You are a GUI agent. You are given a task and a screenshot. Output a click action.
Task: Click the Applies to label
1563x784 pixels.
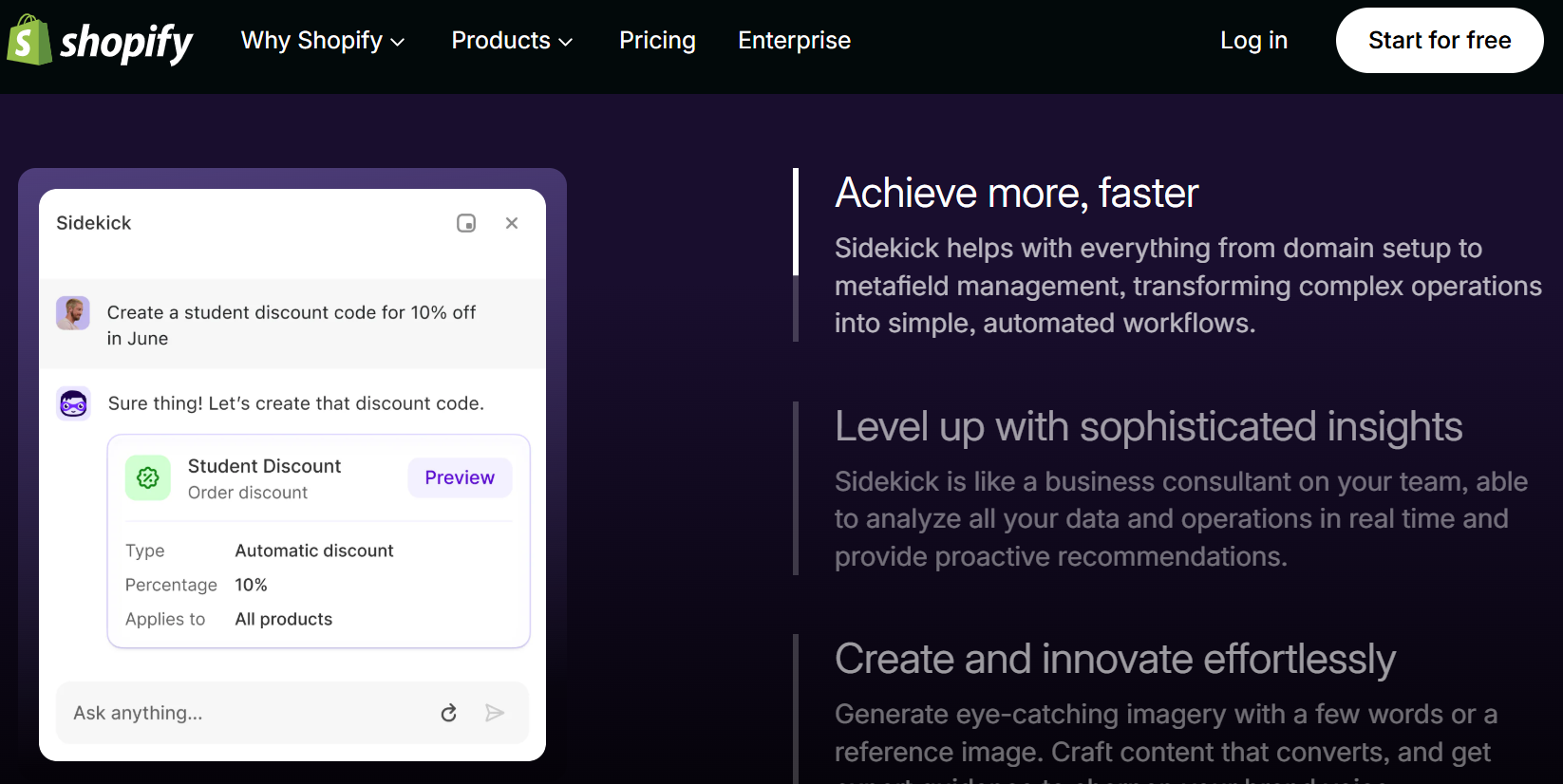165,619
